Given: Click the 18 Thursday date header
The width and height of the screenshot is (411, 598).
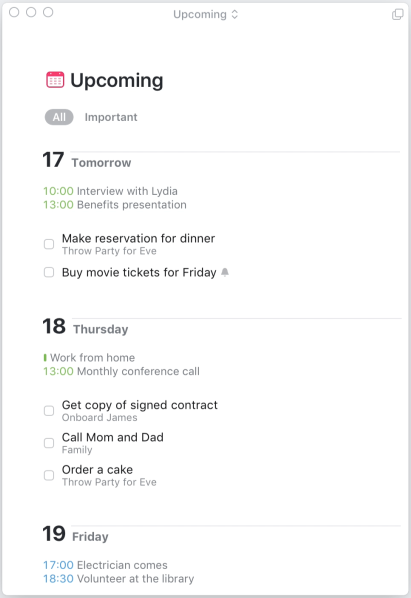Looking at the screenshot, I should pyautogui.click(x=85, y=326).
